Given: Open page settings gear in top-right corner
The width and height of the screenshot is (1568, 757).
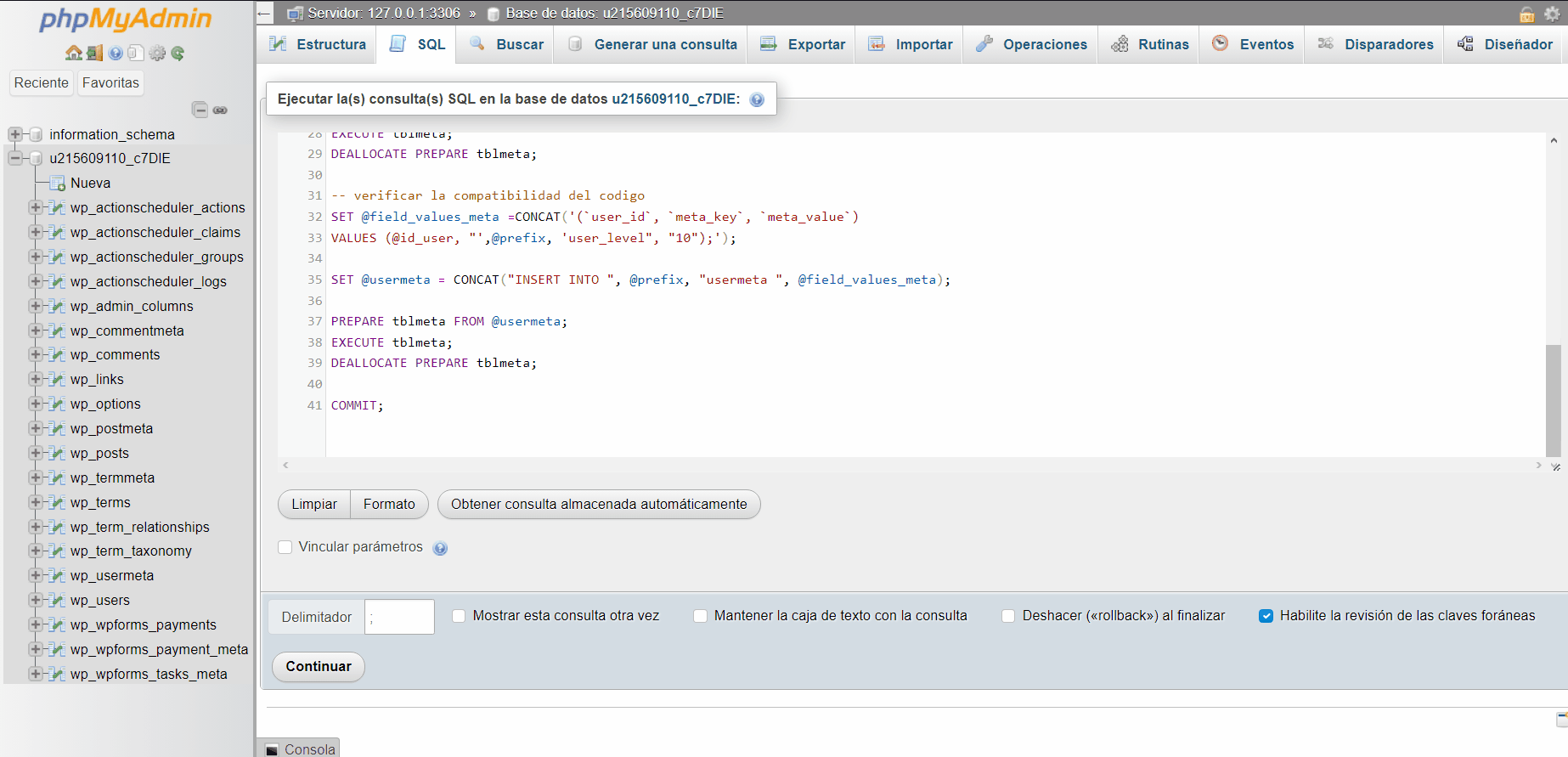Looking at the screenshot, I should (x=1552, y=14).
